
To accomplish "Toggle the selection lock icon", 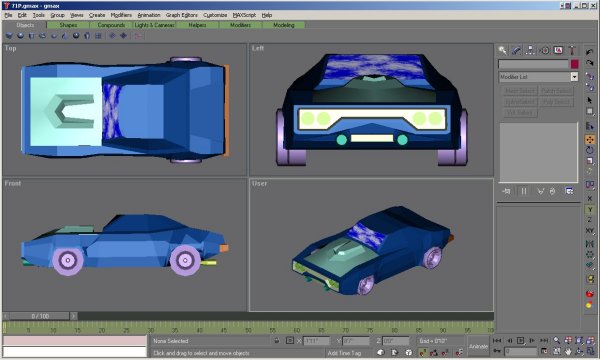I will [277, 340].
